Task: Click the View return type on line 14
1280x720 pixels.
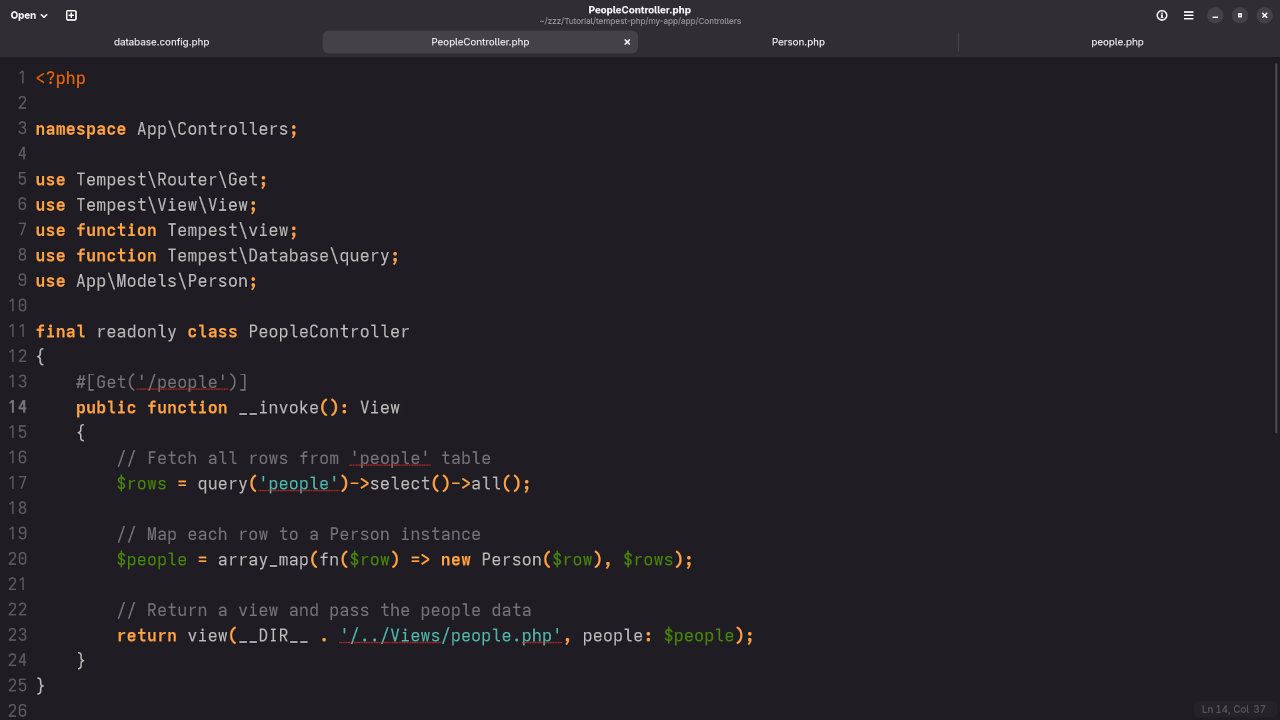Action: click(380, 408)
